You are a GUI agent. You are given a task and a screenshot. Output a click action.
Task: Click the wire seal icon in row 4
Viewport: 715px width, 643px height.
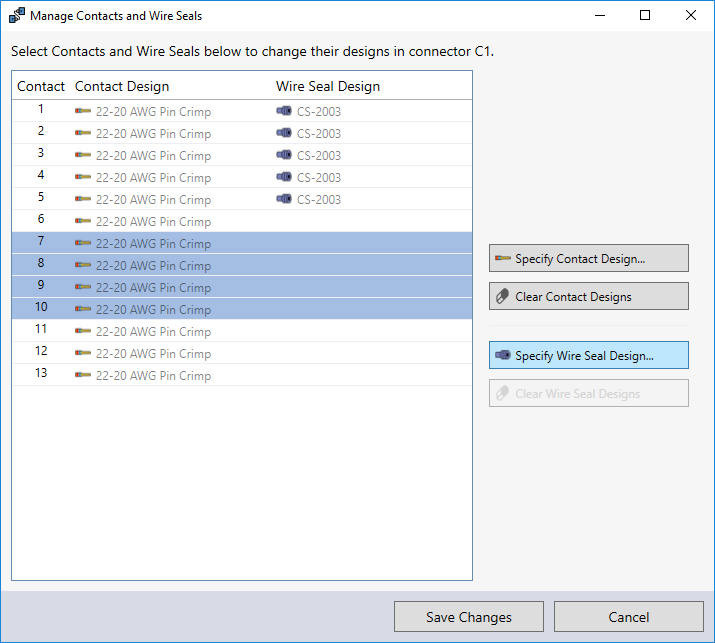284,176
